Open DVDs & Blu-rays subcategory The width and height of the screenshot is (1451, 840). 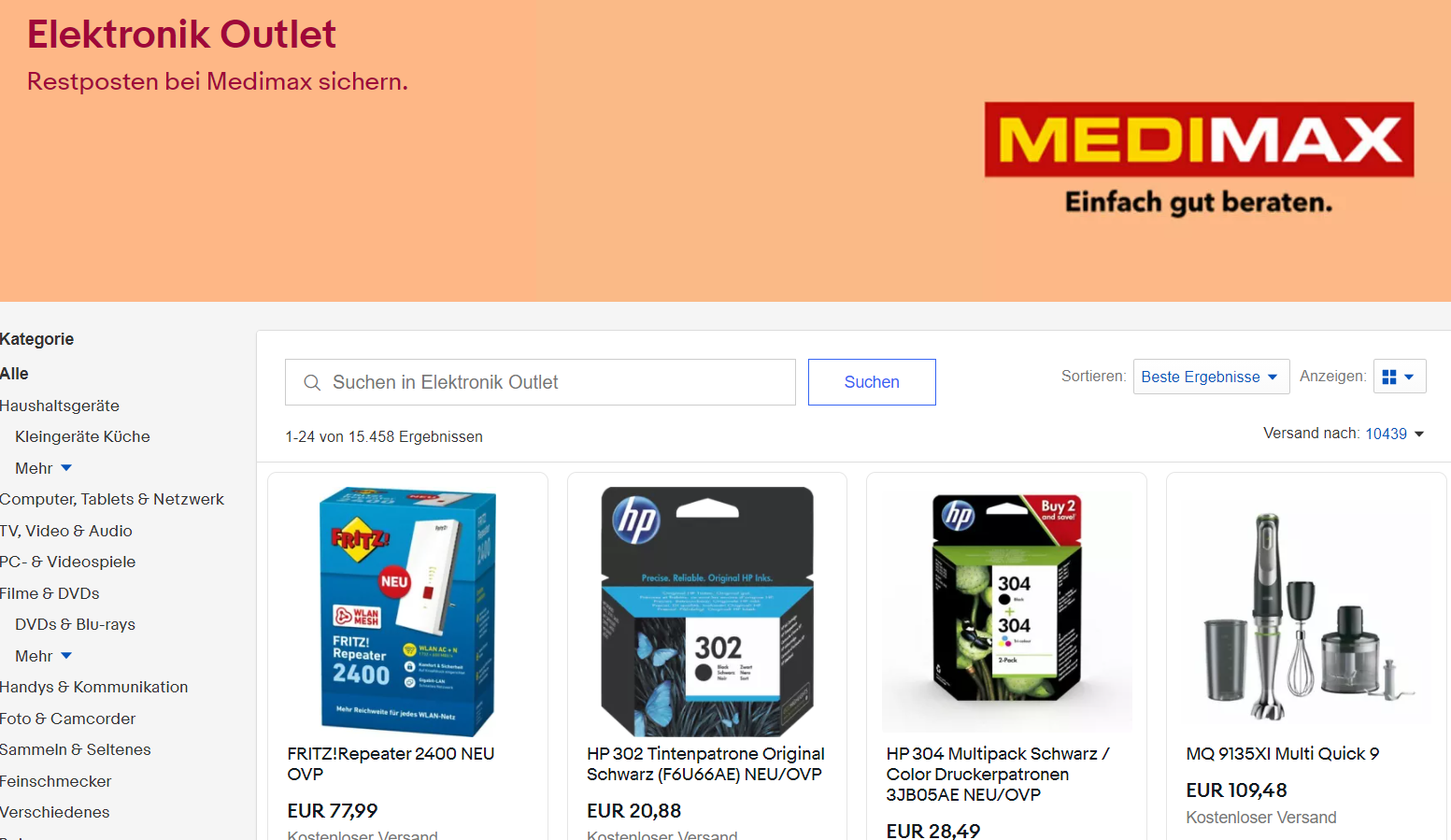pos(75,624)
